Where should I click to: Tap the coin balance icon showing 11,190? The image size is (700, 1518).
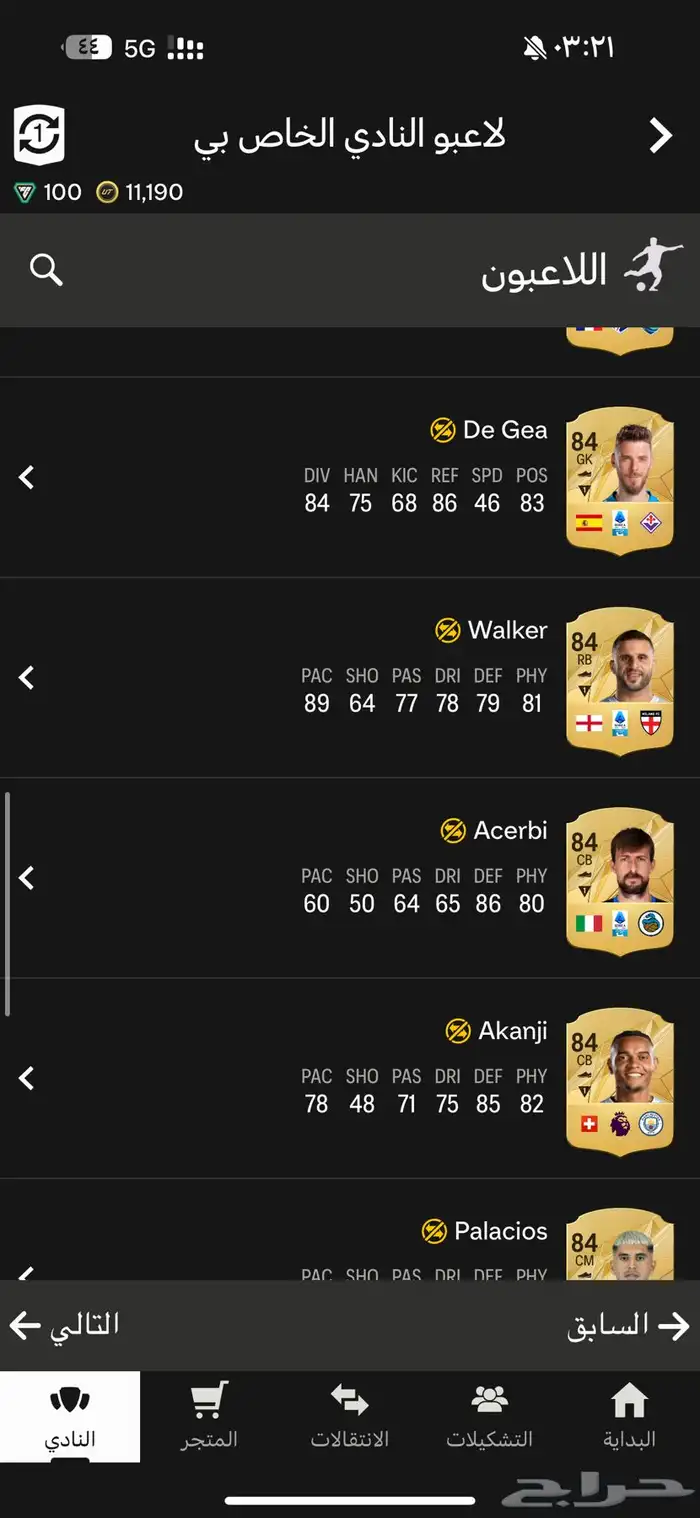click(x=107, y=192)
